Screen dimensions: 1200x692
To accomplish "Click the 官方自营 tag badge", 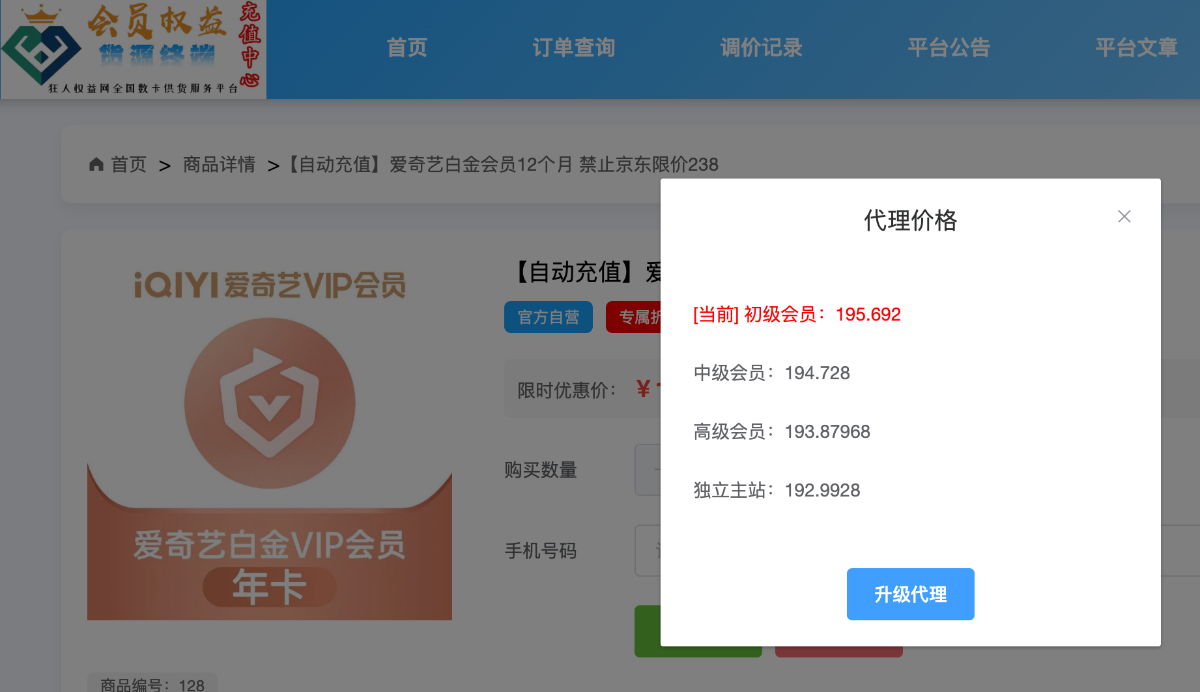I will [548, 317].
